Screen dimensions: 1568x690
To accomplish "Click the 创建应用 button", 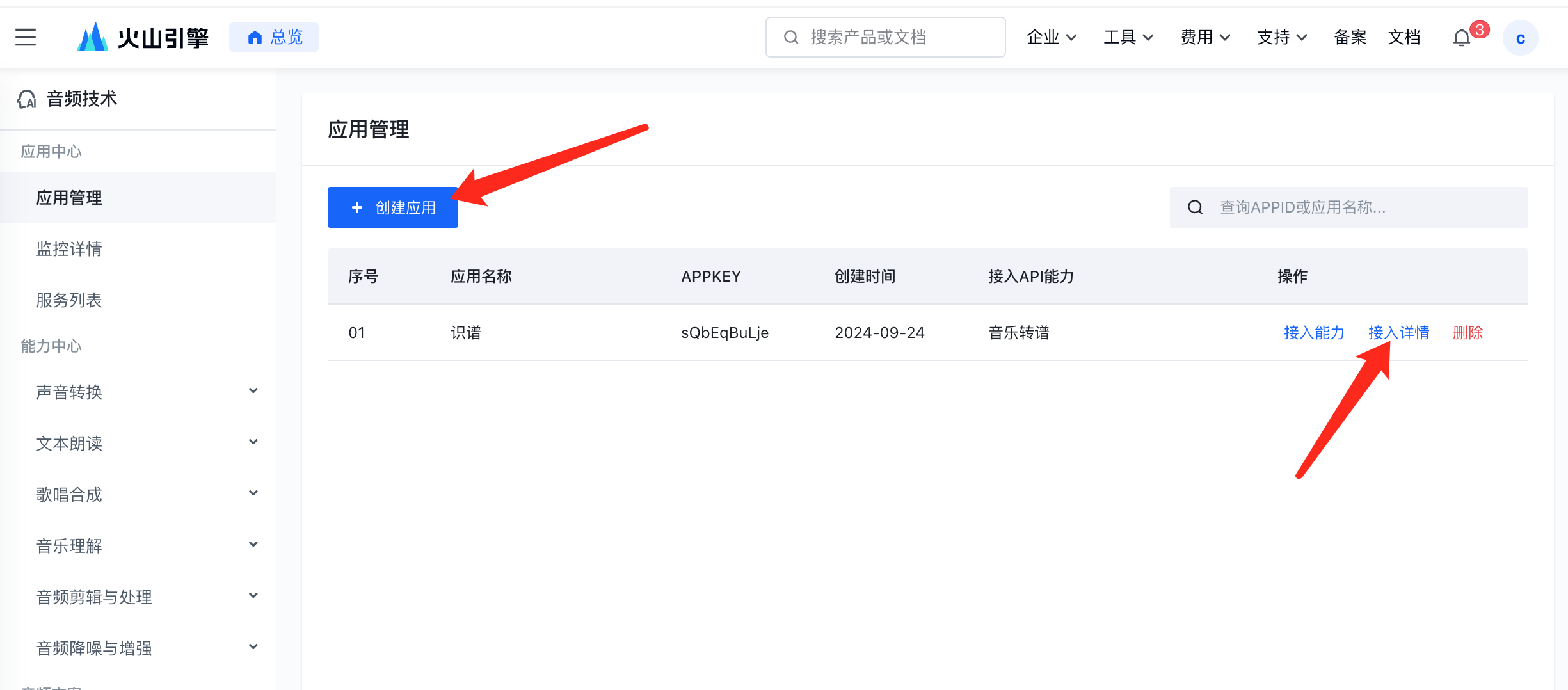I will [x=392, y=207].
